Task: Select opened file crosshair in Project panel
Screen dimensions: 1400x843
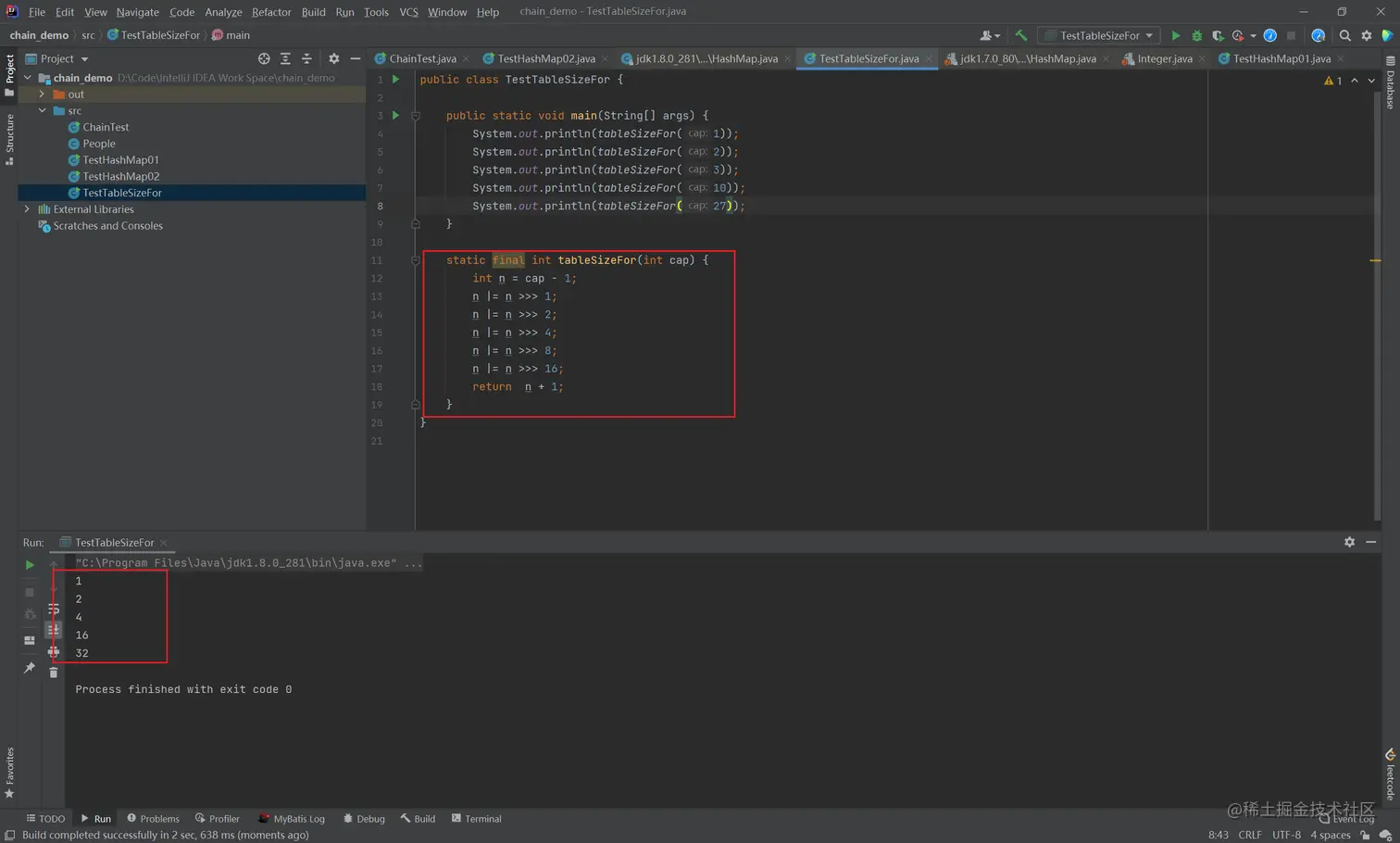Action: click(264, 58)
